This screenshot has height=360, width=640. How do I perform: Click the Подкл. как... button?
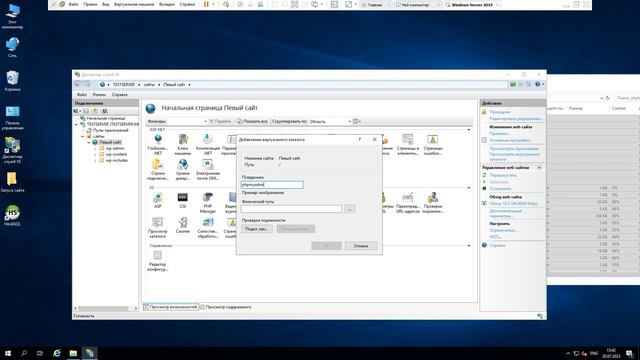pyautogui.click(x=256, y=229)
